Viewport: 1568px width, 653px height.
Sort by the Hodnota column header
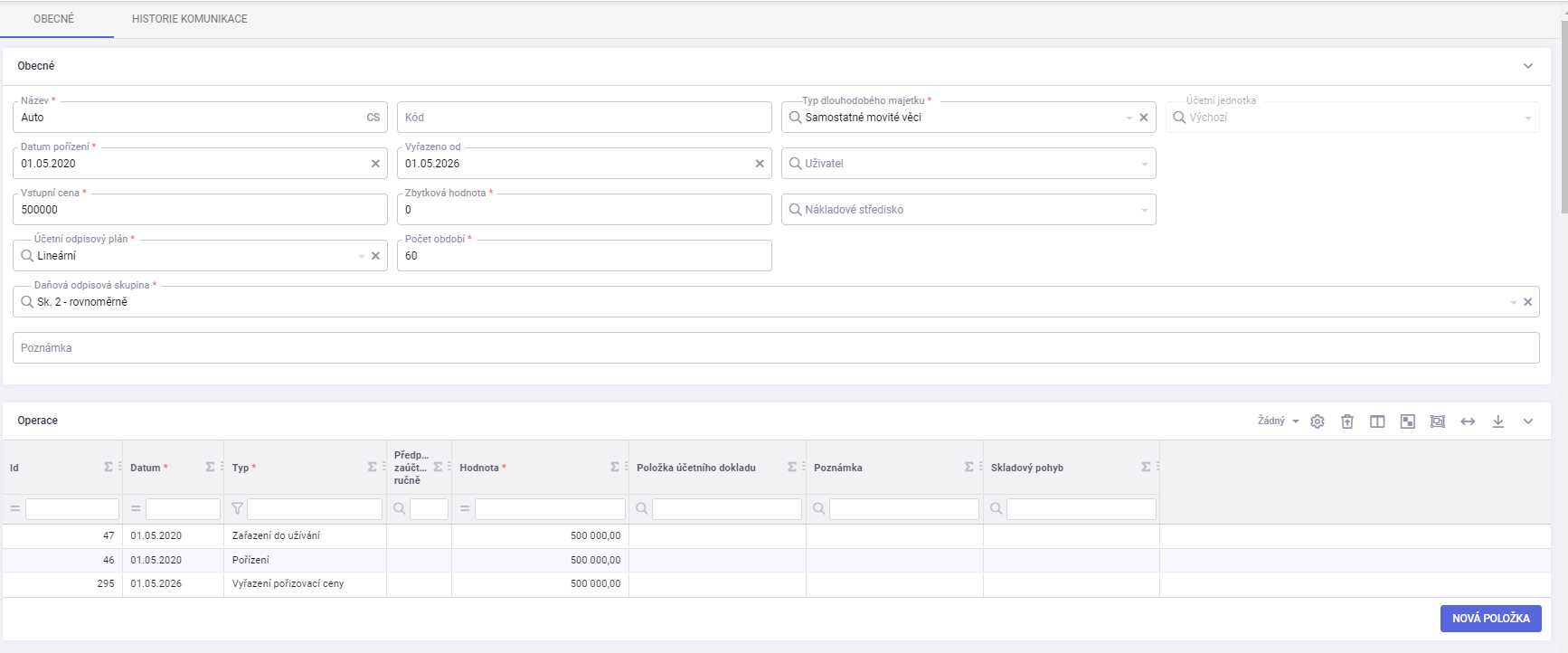click(483, 468)
